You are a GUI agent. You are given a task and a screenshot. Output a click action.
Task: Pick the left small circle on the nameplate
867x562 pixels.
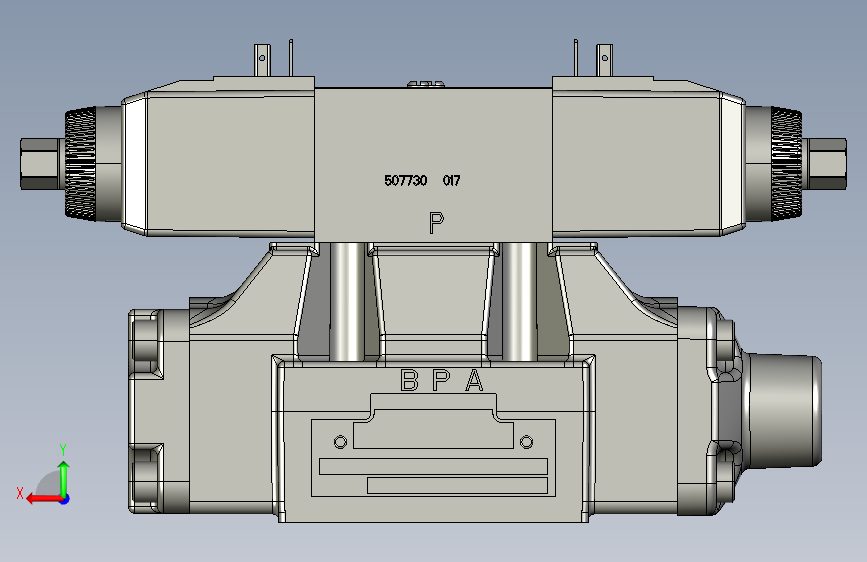pyautogui.click(x=340, y=442)
